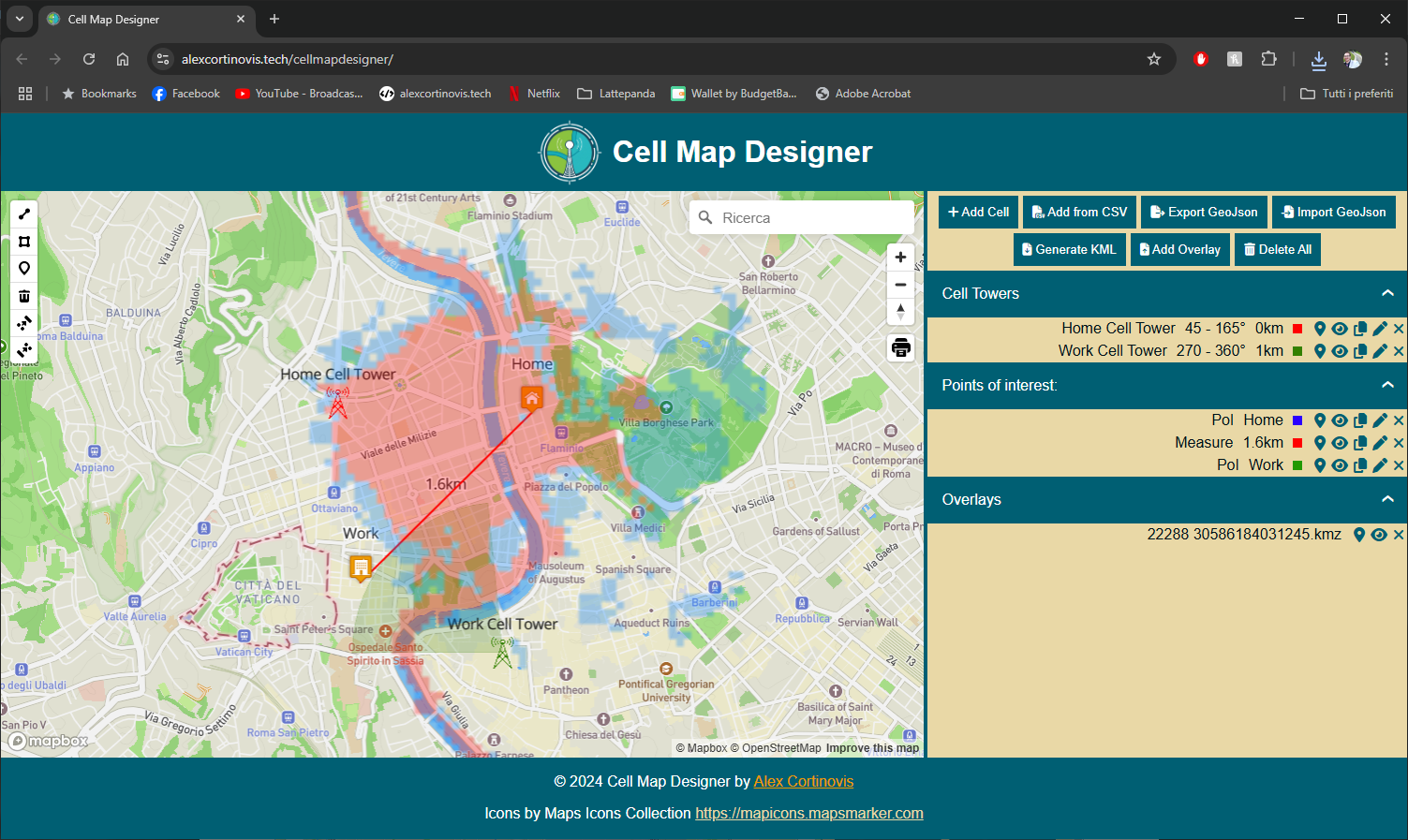Select the polygon drawing tool
1408x840 pixels.
(23, 241)
